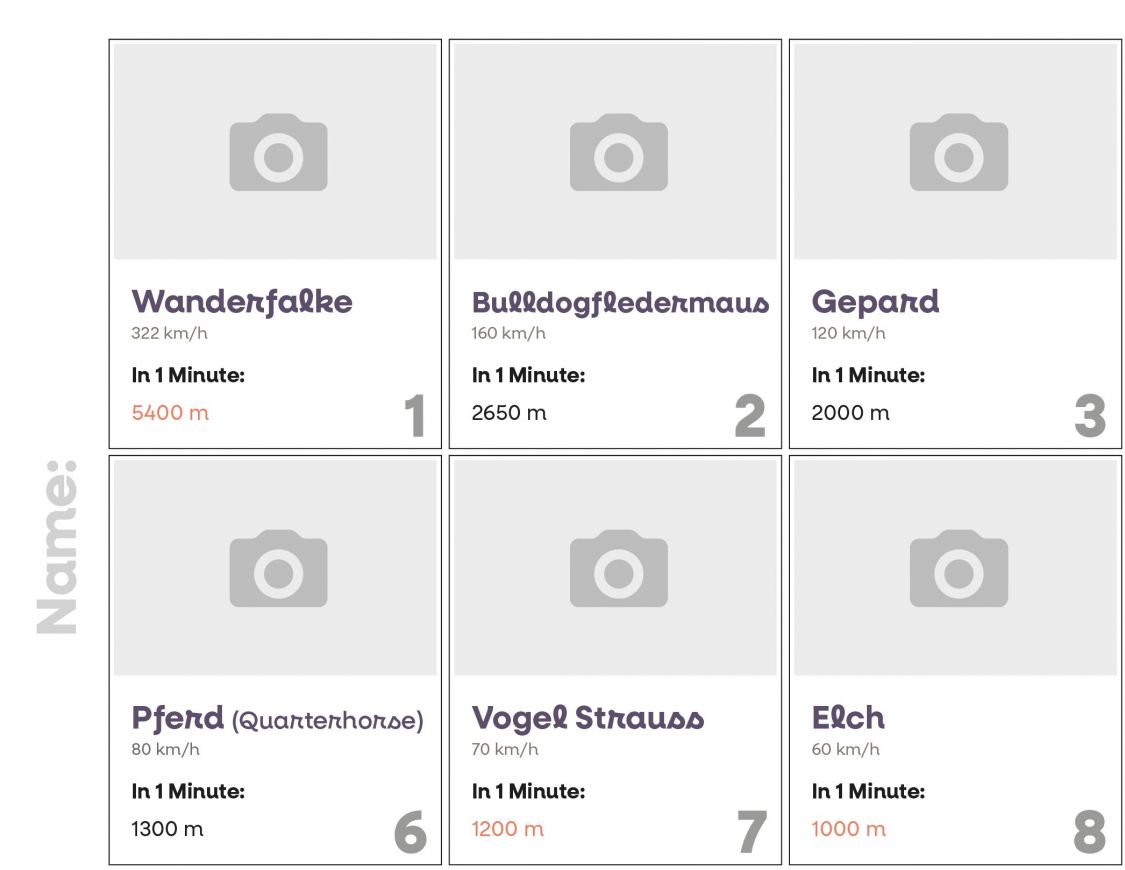Click the camera icon above Elch

(958, 568)
